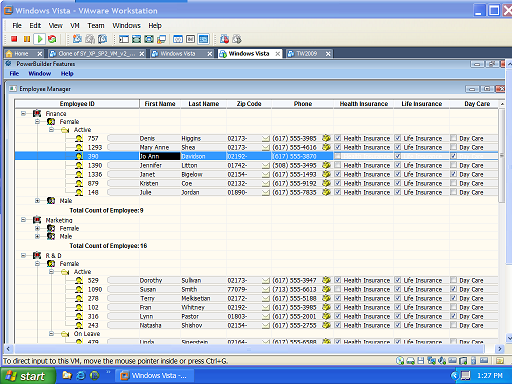This screenshot has height=384, width=512.
Task: Collapse the Female node under Finance
Action: pos(37,122)
